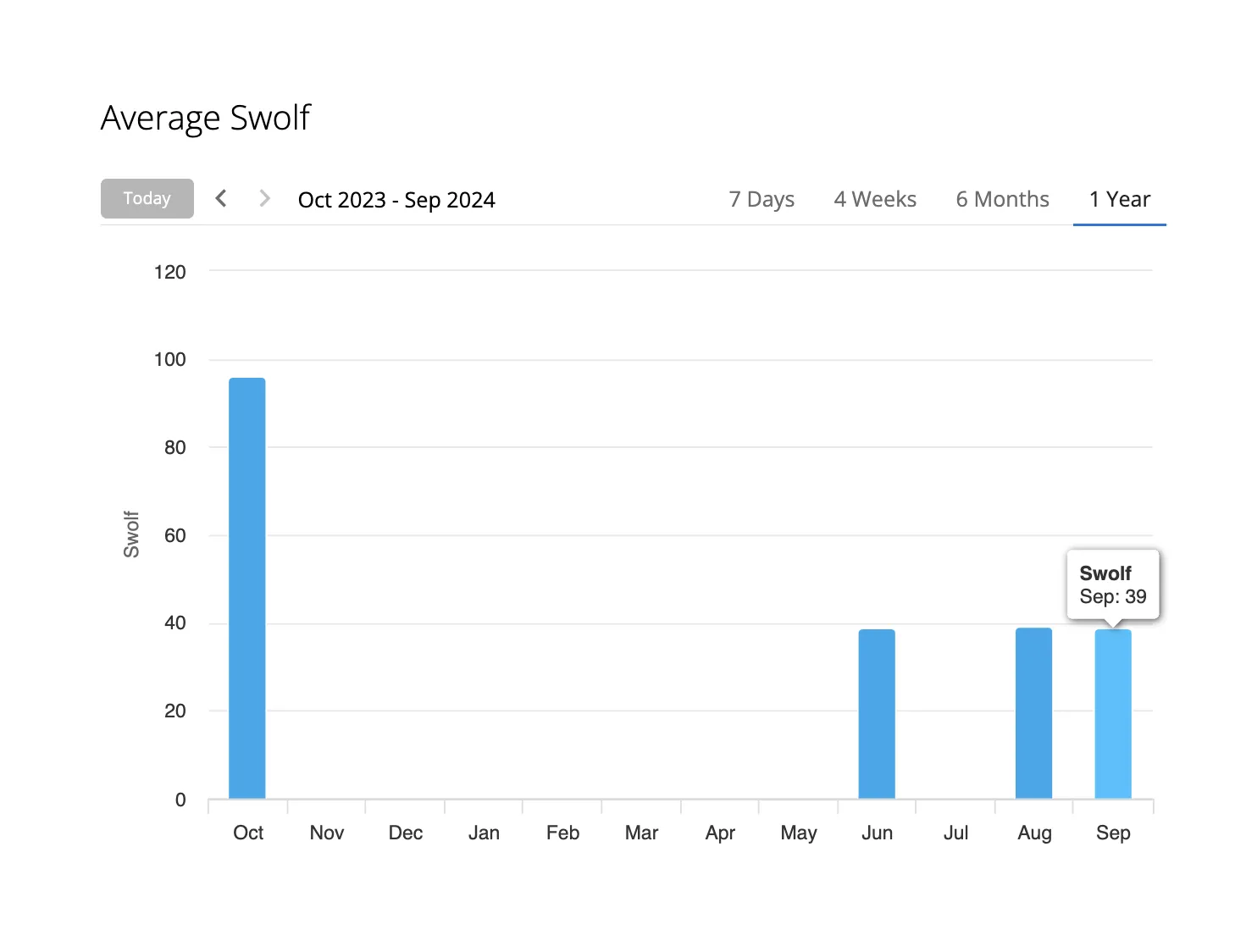This screenshot has height=952, width=1235.
Task: Click the October Swolf bar
Action: [x=247, y=588]
